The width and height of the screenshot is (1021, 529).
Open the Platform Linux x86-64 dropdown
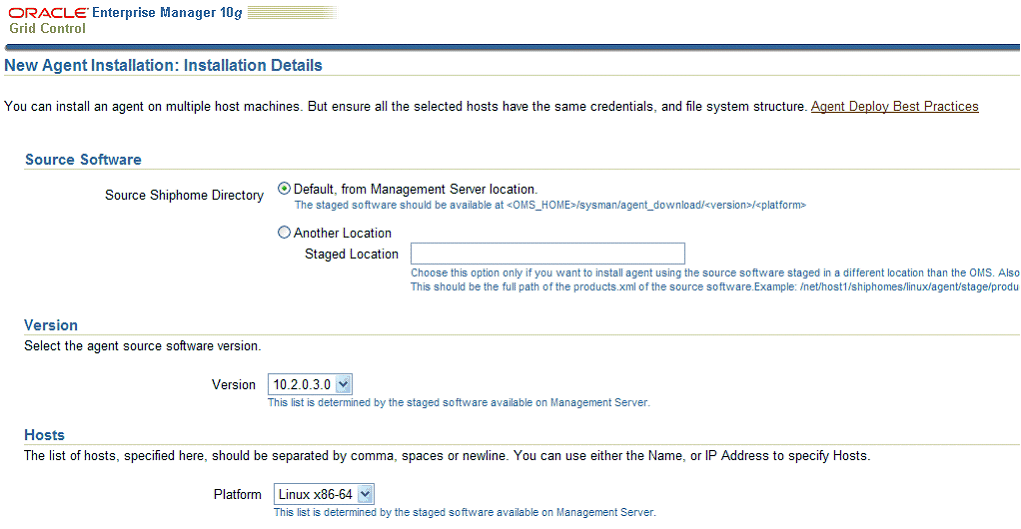(x=324, y=494)
